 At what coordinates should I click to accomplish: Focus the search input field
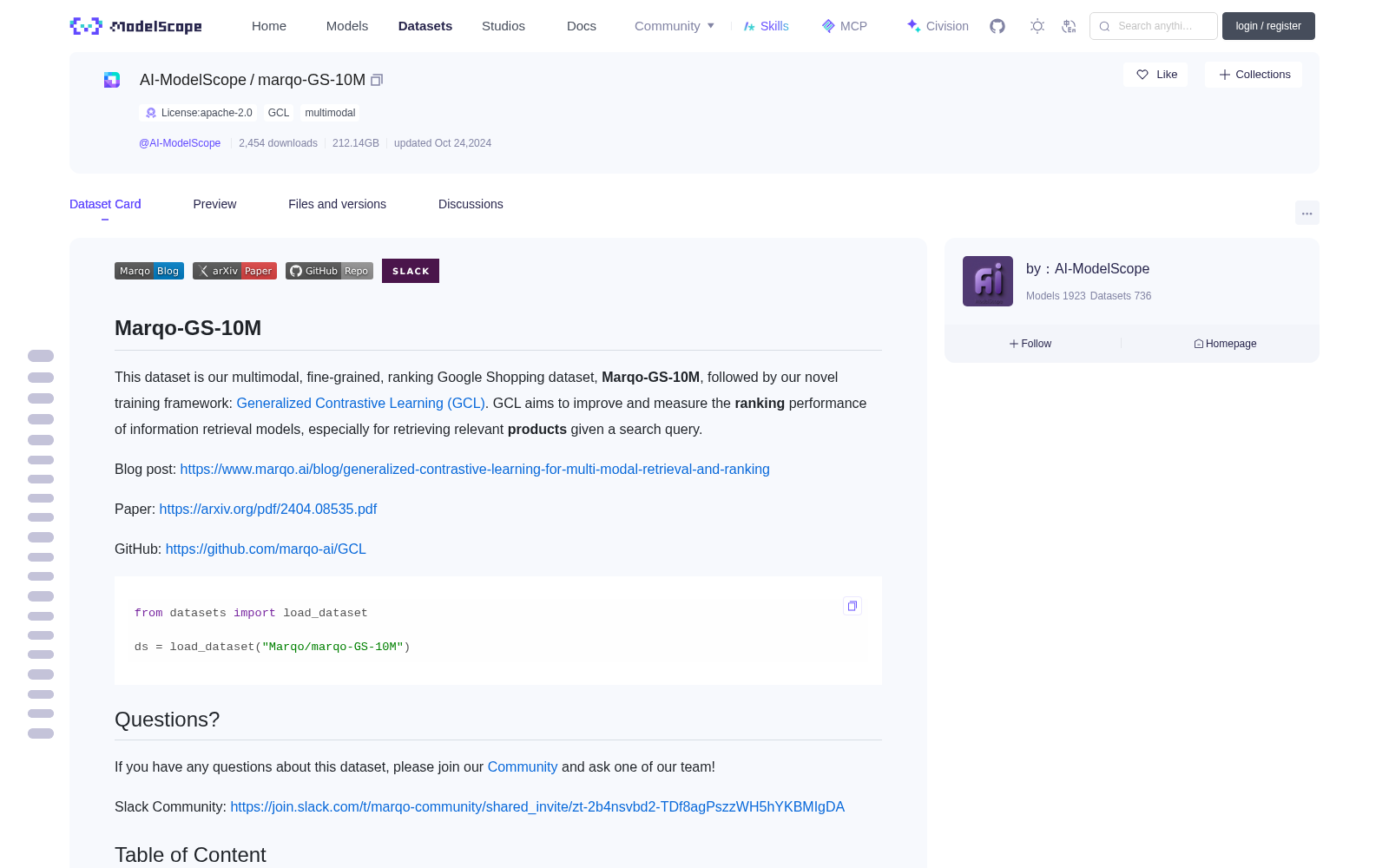(1154, 26)
